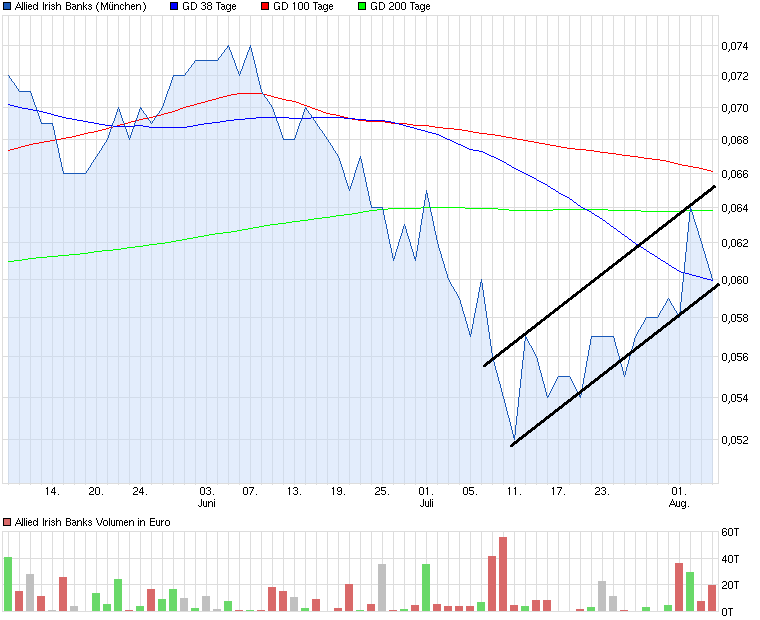Click the '11.' date axis label

(514, 492)
